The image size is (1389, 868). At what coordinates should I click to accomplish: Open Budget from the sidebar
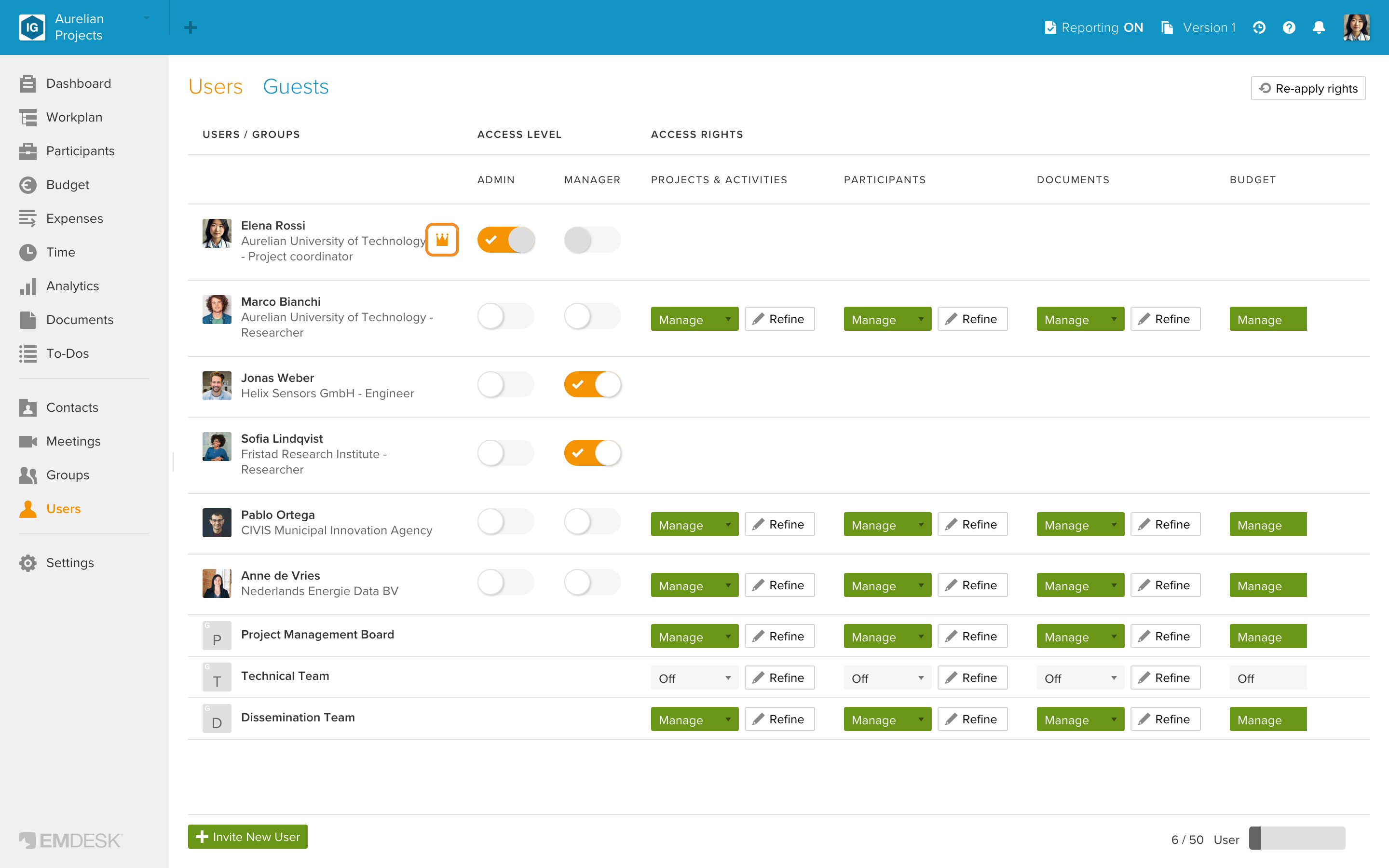pos(68,185)
